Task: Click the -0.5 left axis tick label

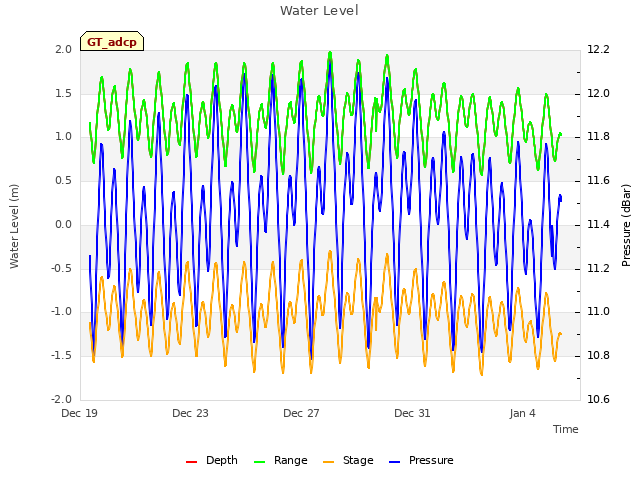Action: click(x=61, y=268)
